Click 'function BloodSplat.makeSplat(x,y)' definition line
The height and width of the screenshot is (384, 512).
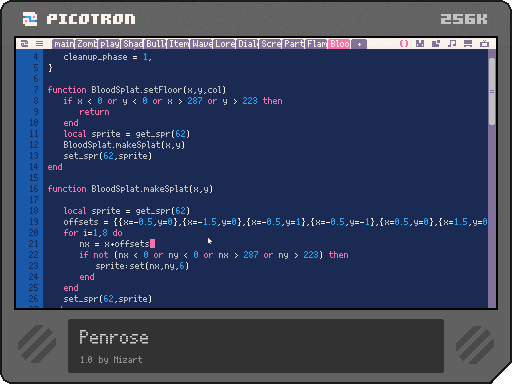tap(130, 189)
